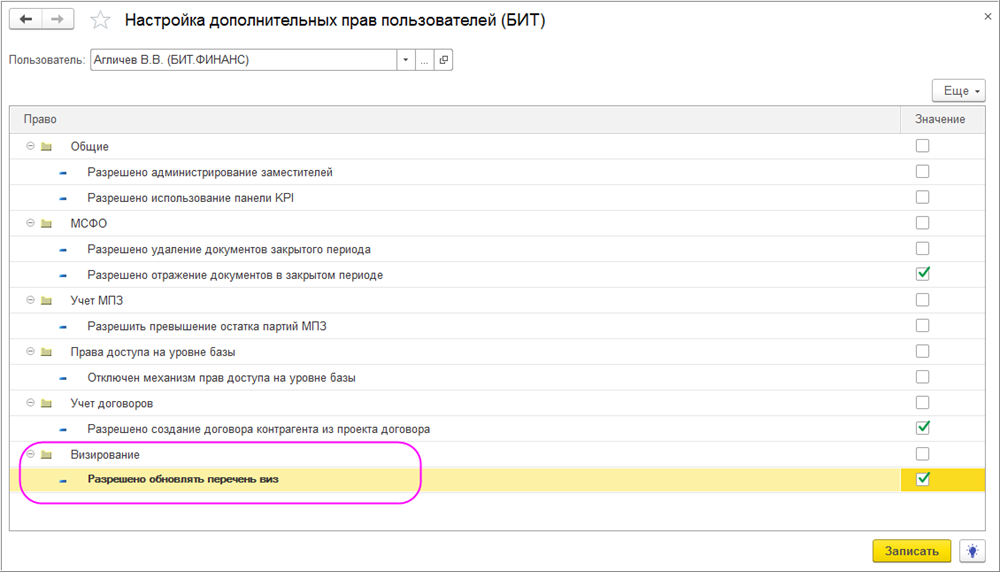This screenshot has width=1000, height=572.
Task: Toggle Разрешено использование панели KPI checkbox
Action: tap(923, 197)
